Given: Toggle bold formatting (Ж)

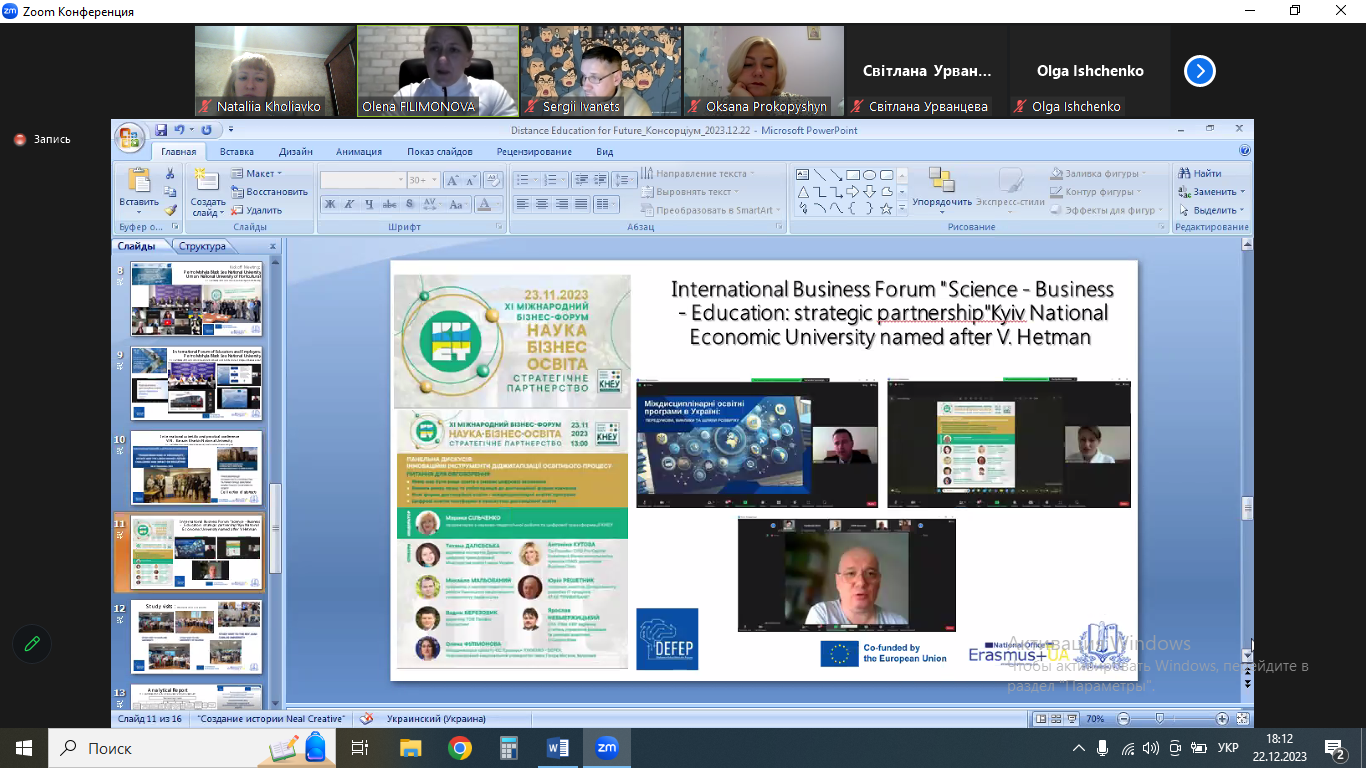Looking at the screenshot, I should pyautogui.click(x=329, y=204).
